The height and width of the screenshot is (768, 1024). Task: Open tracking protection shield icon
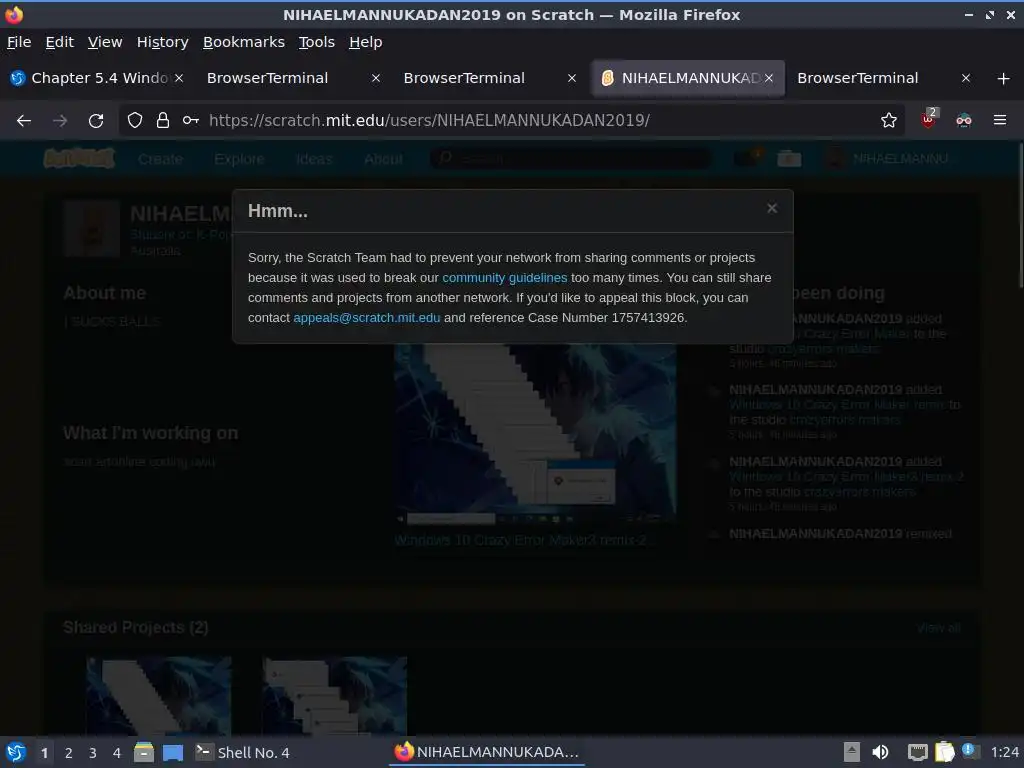pyautogui.click(x=135, y=120)
